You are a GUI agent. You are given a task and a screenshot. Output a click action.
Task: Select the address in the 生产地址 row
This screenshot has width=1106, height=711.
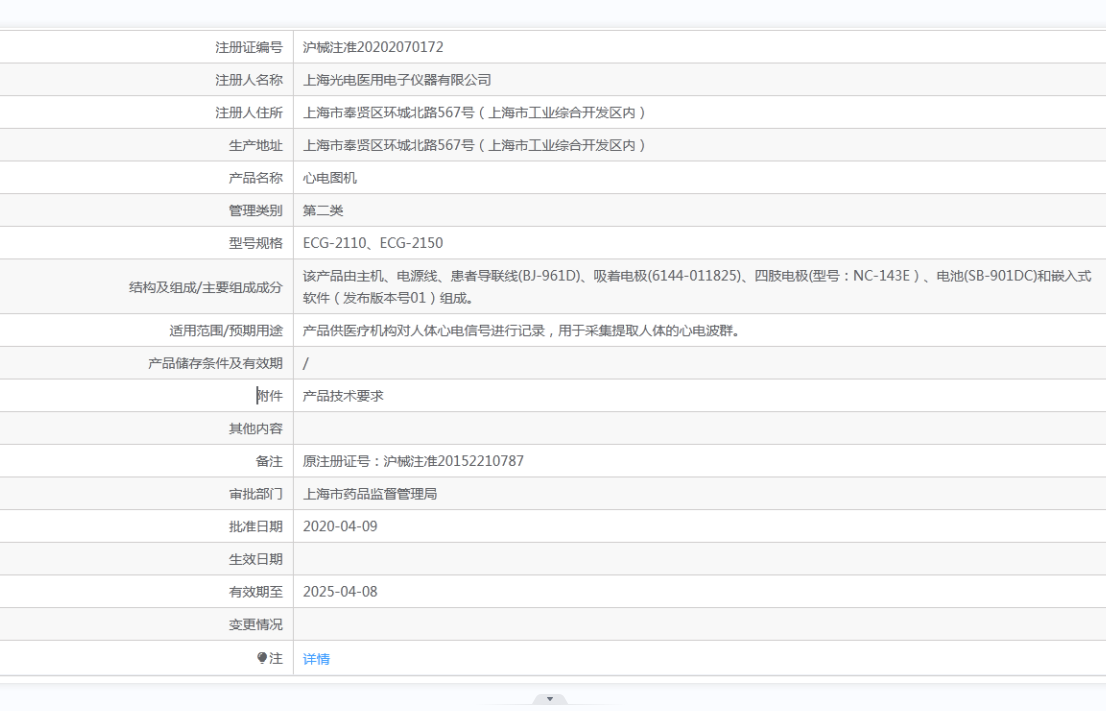pos(474,145)
